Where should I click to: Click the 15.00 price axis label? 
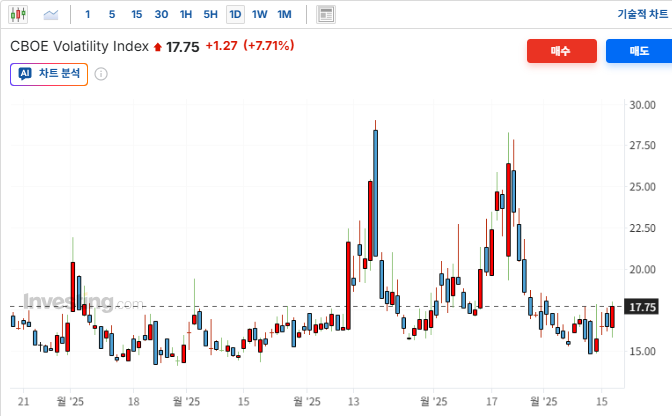(642, 351)
